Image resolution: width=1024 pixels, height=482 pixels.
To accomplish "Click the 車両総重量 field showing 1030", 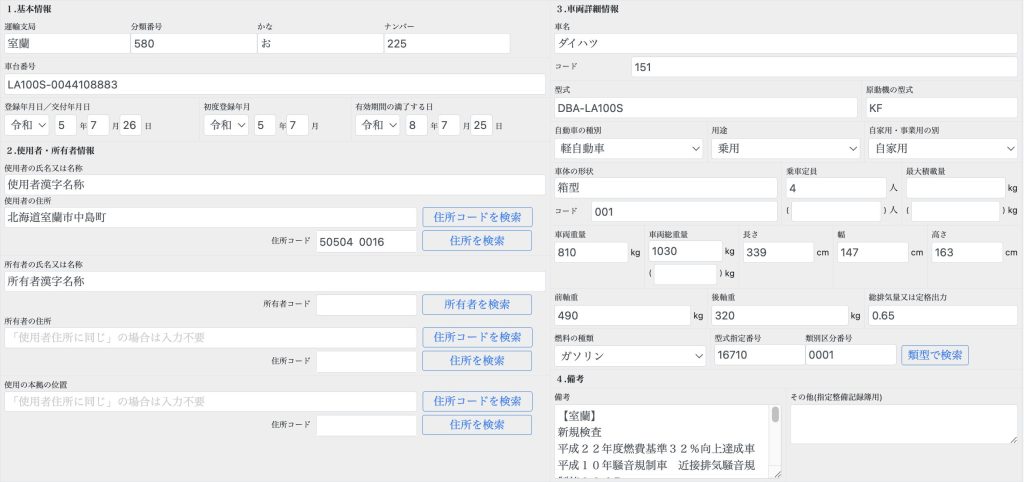I will tap(685, 251).
